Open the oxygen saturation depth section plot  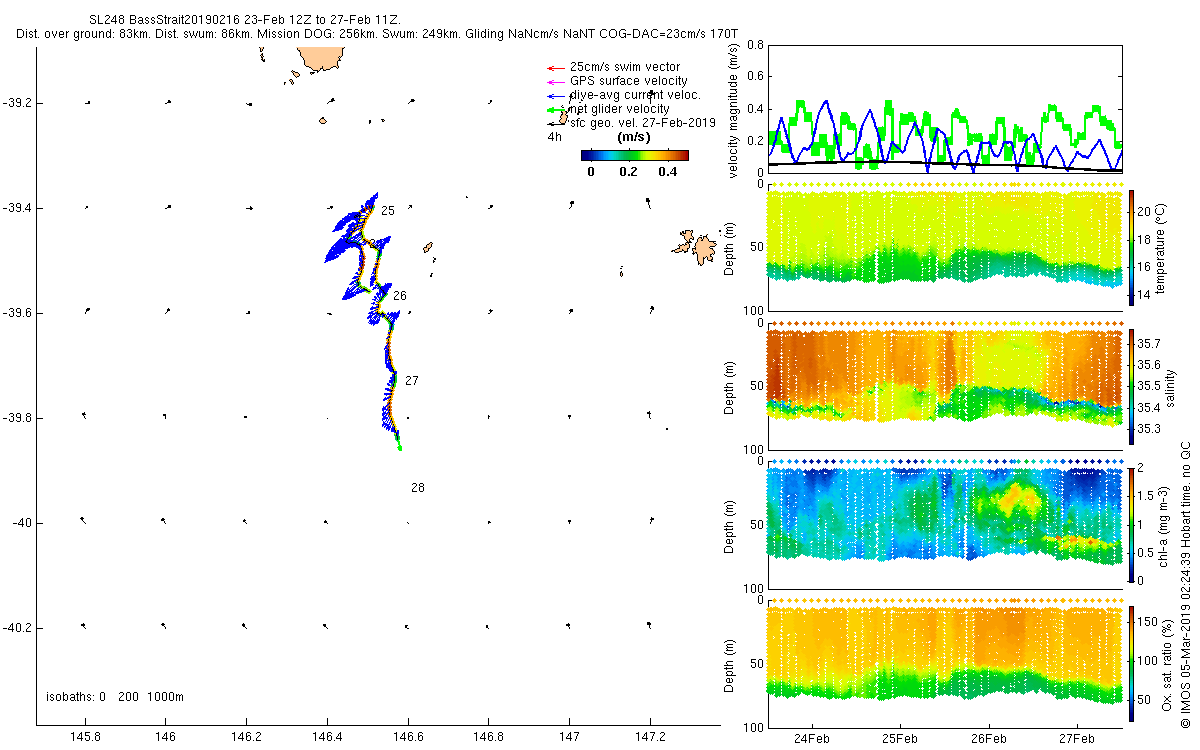pyautogui.click(x=944, y=663)
